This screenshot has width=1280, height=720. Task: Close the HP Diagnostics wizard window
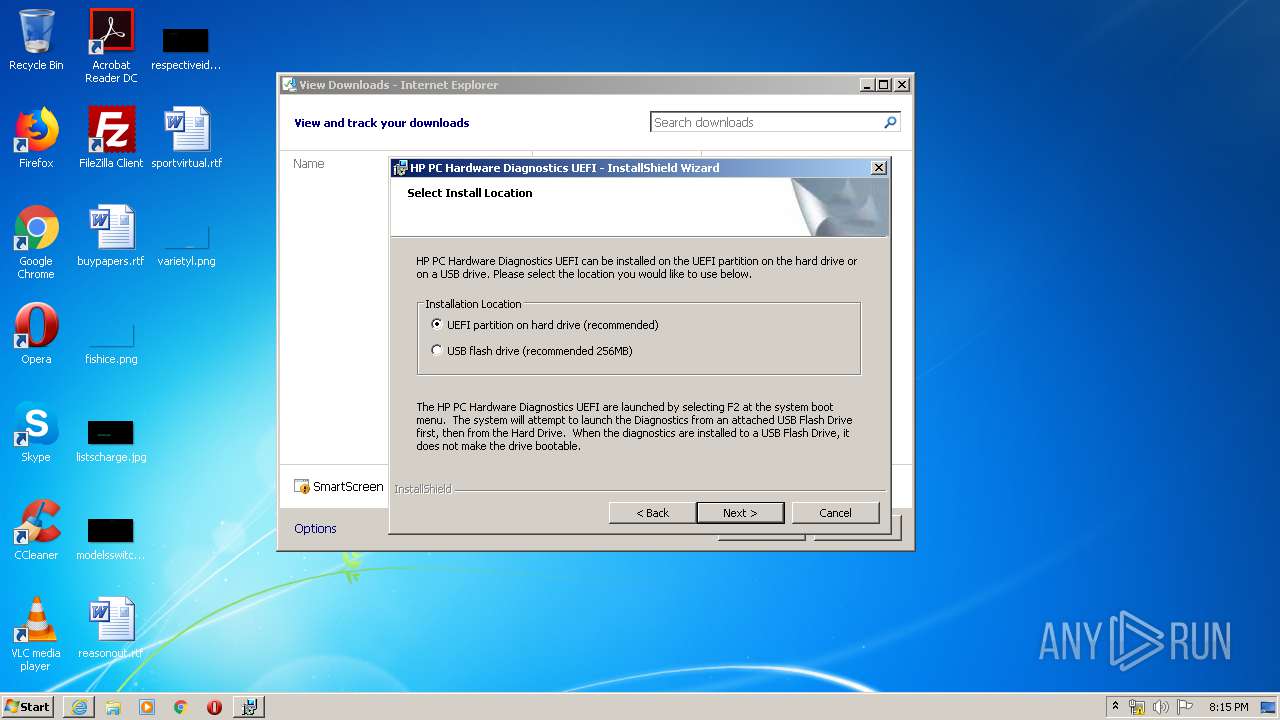click(x=879, y=168)
